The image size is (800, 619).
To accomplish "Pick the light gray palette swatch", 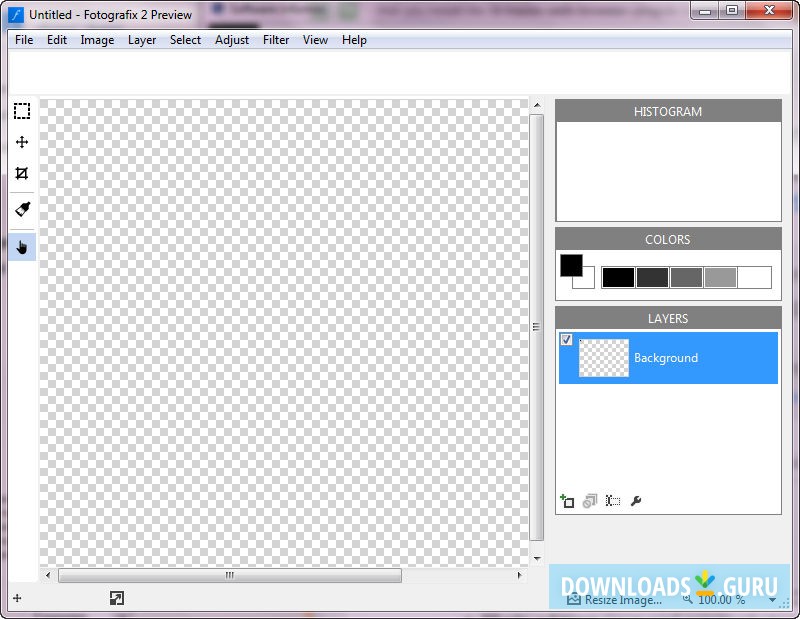I will coord(720,278).
